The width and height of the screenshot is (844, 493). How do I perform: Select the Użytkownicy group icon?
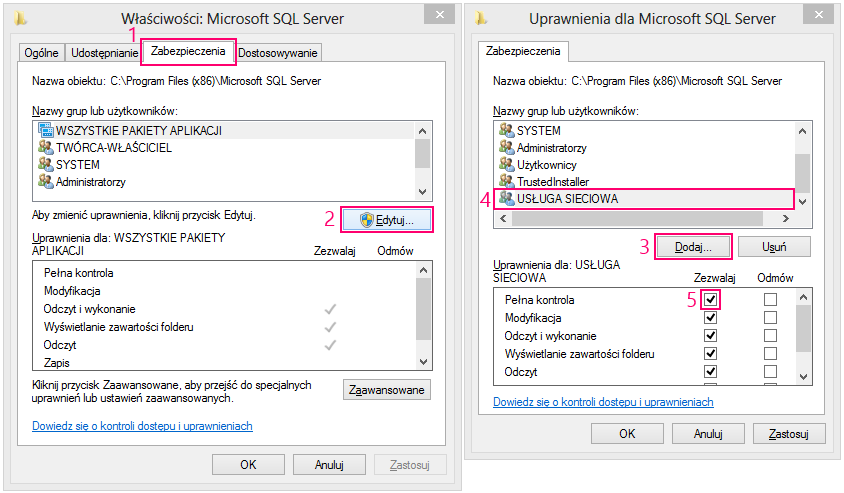click(506, 164)
